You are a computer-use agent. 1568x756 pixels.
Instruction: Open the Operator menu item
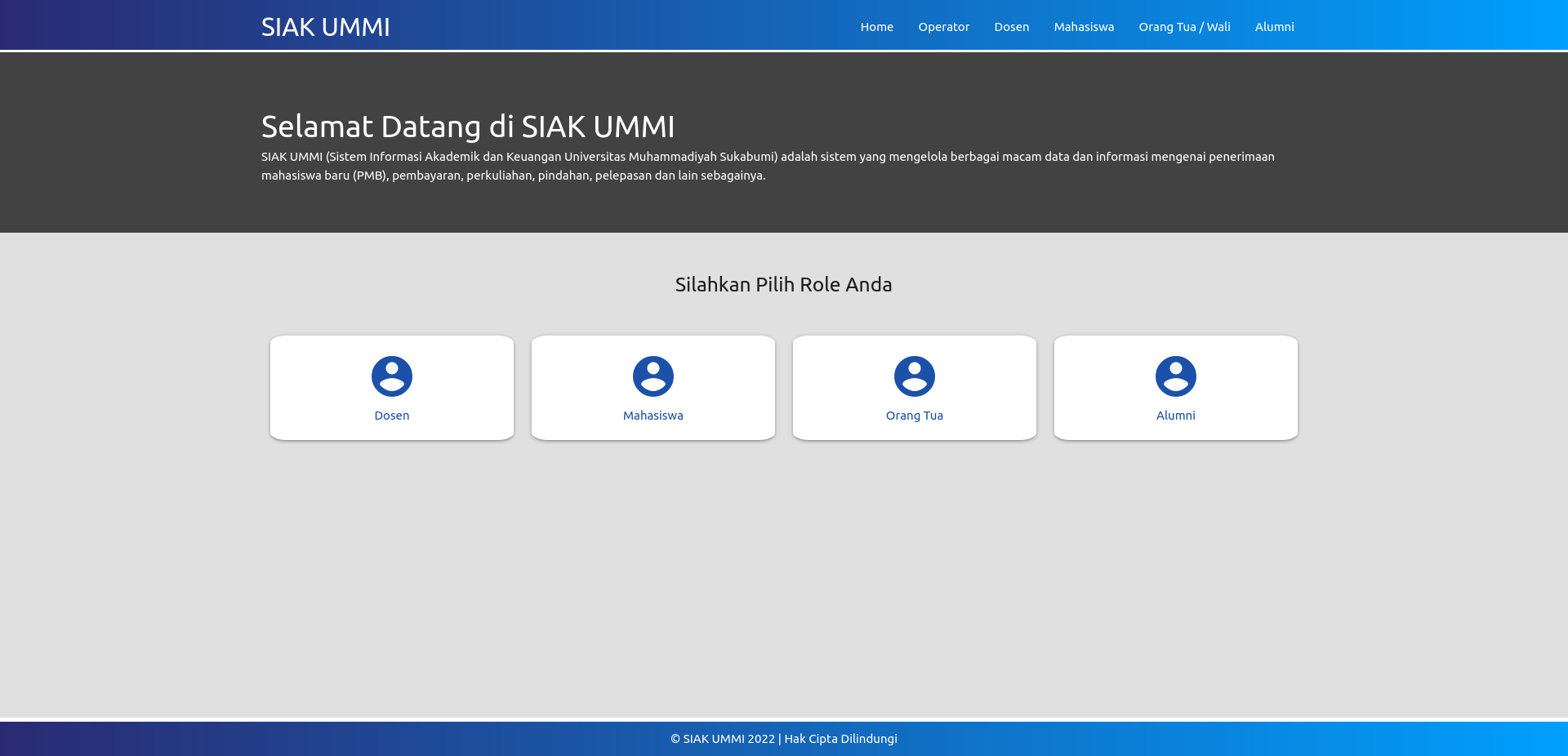pyautogui.click(x=943, y=27)
